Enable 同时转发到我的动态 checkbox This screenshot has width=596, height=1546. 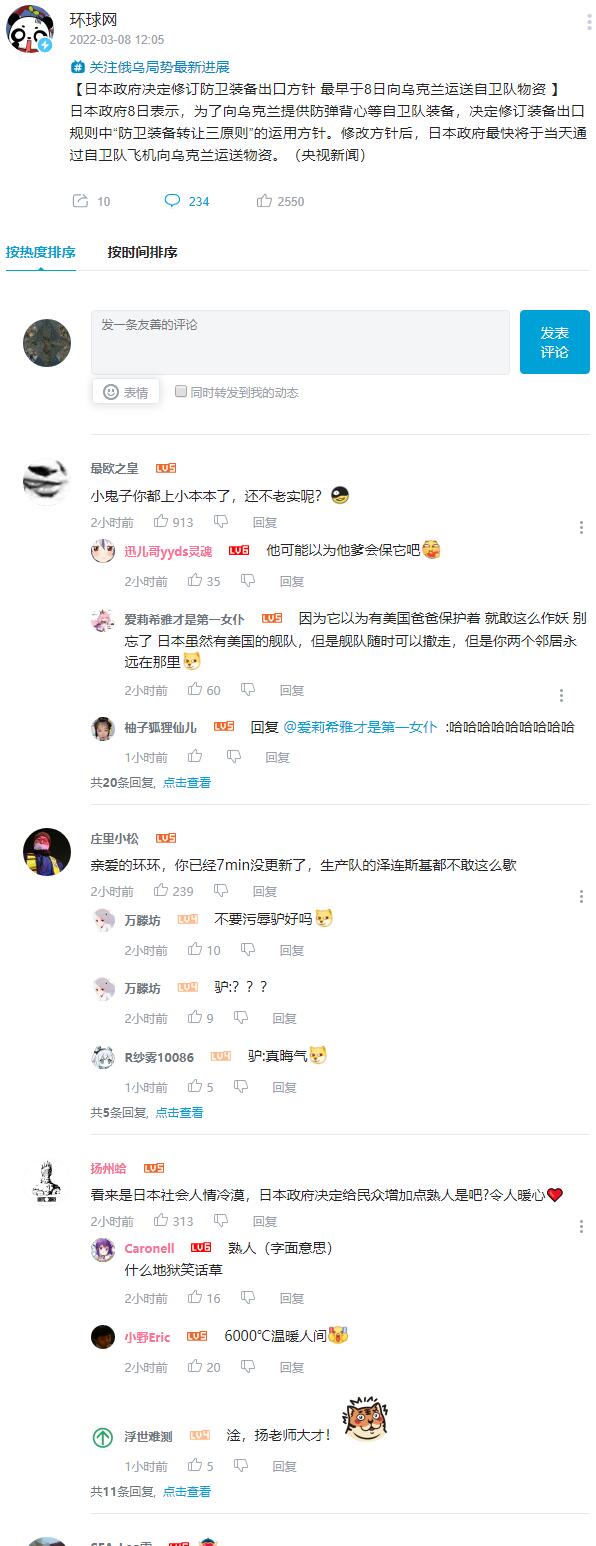(181, 392)
